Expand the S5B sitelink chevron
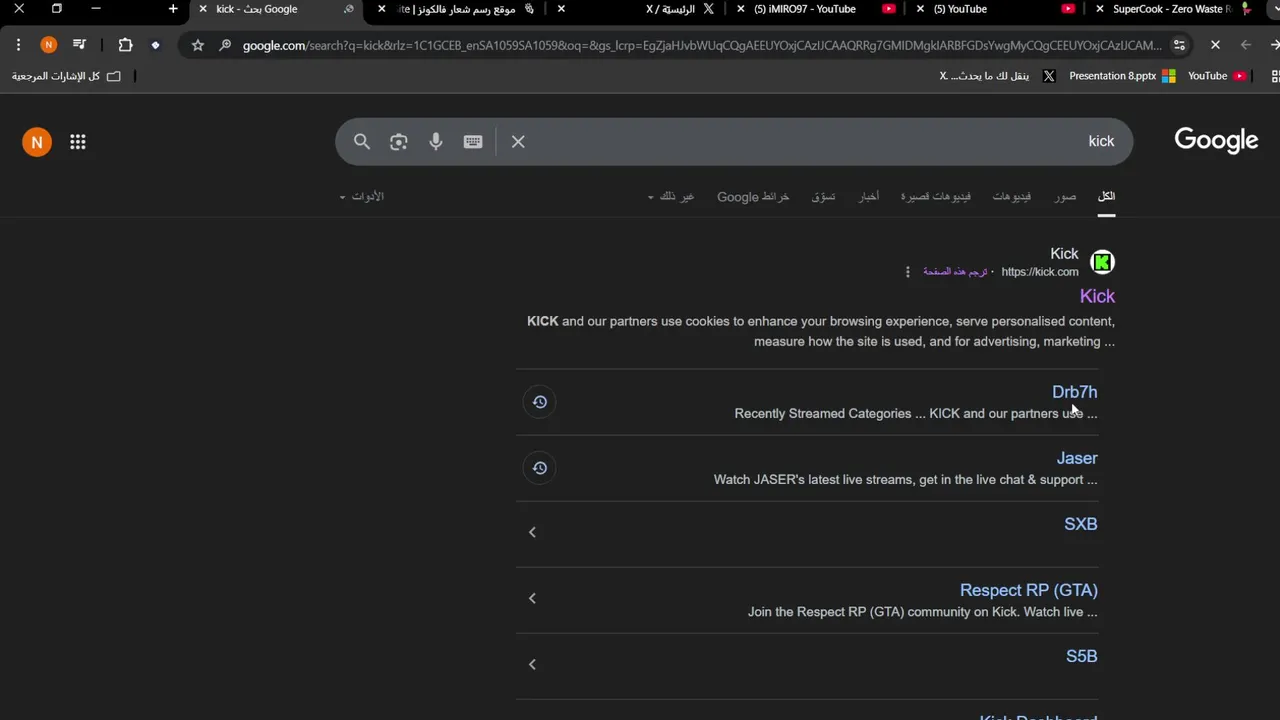This screenshot has height=720, width=1280. pyautogui.click(x=532, y=664)
